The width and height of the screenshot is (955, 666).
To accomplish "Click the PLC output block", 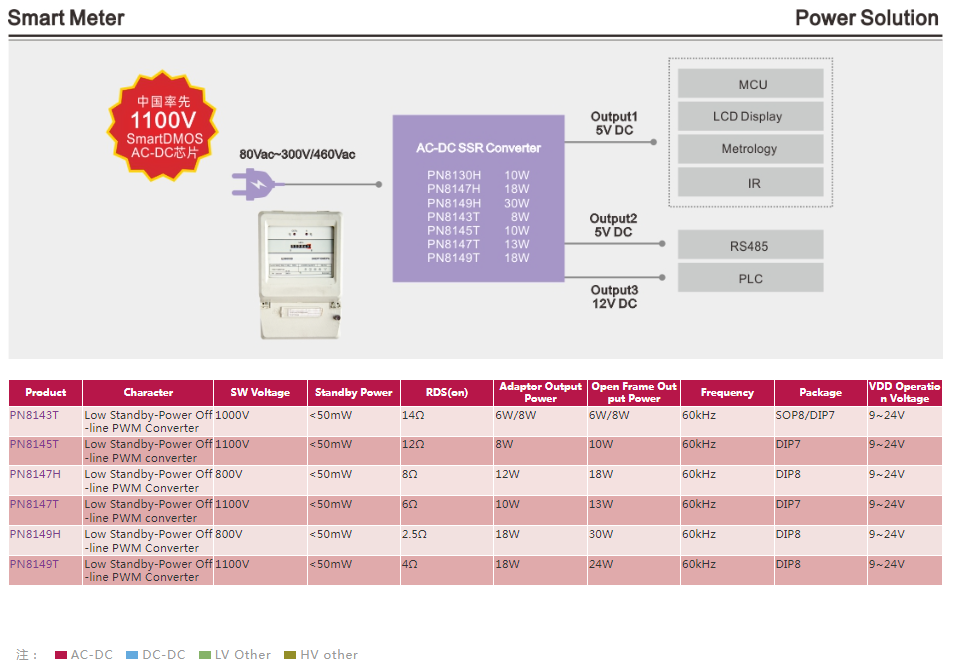I will tap(751, 278).
